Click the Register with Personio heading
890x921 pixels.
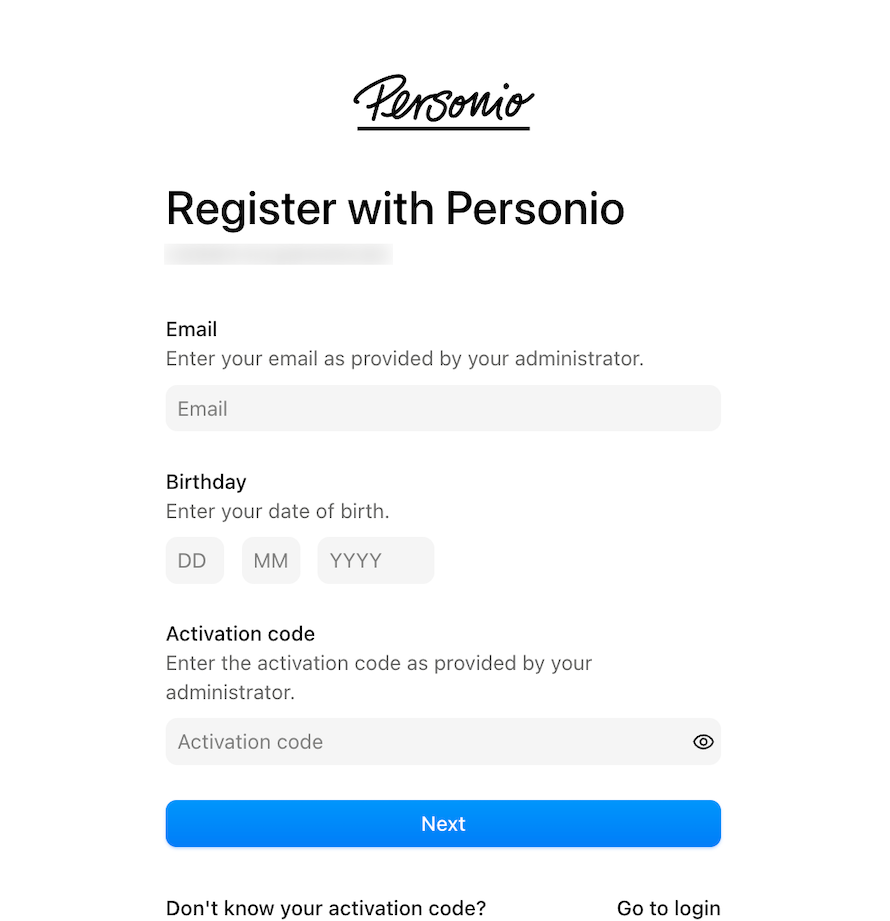tap(395, 210)
